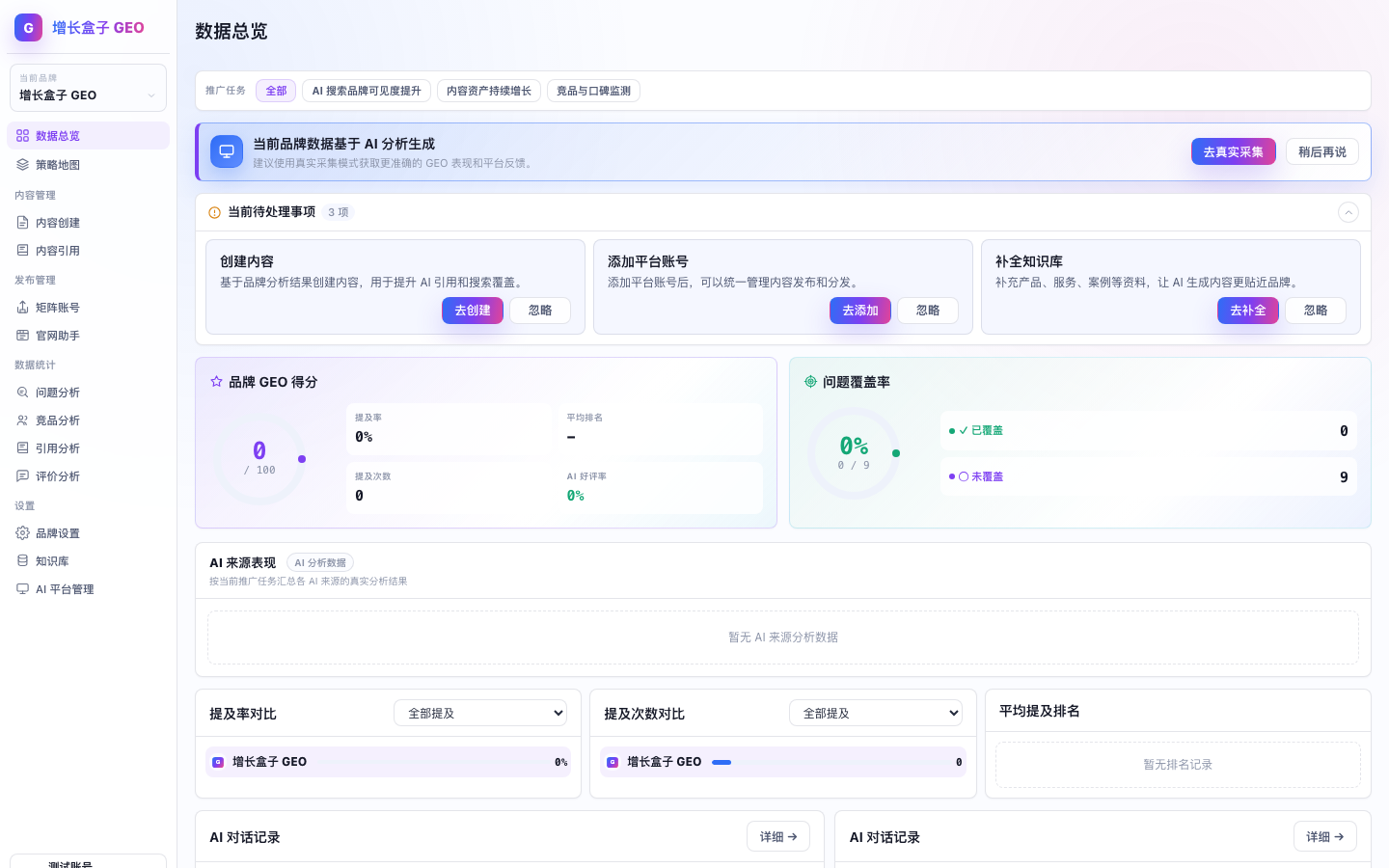Click the 评价分析 chat bubble icon
1389x868 pixels.
tap(22, 476)
